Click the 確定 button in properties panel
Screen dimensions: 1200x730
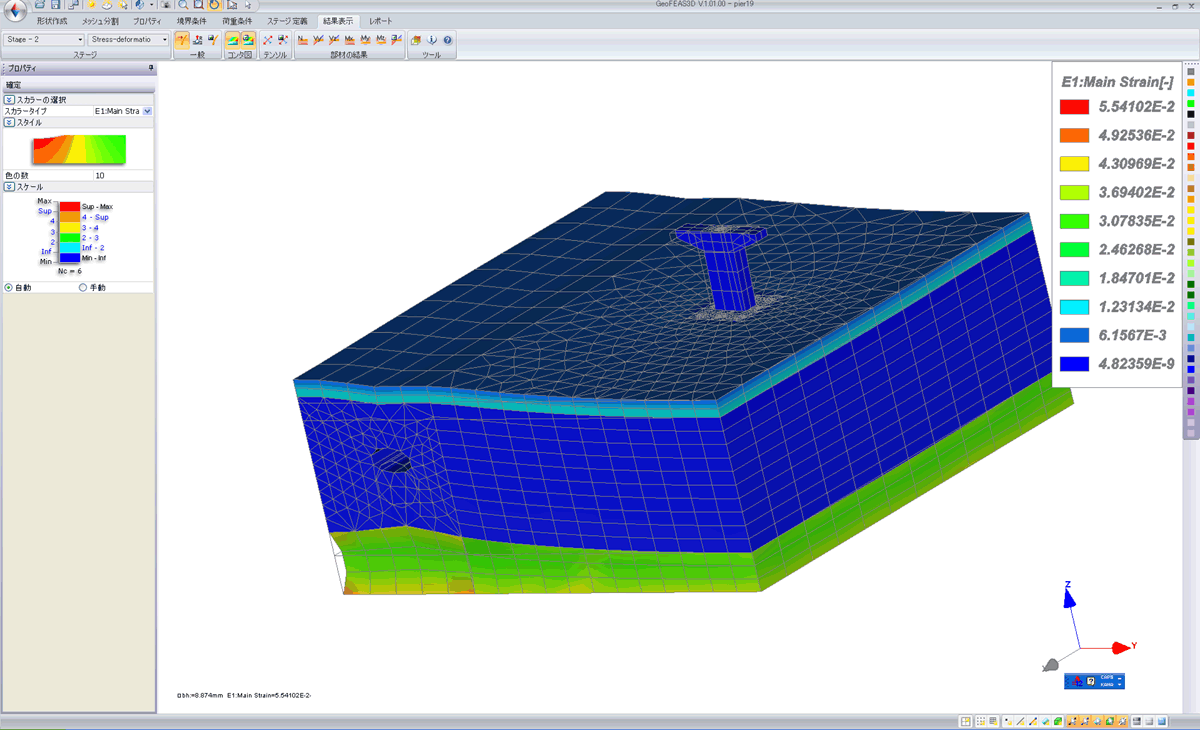(x=14, y=85)
